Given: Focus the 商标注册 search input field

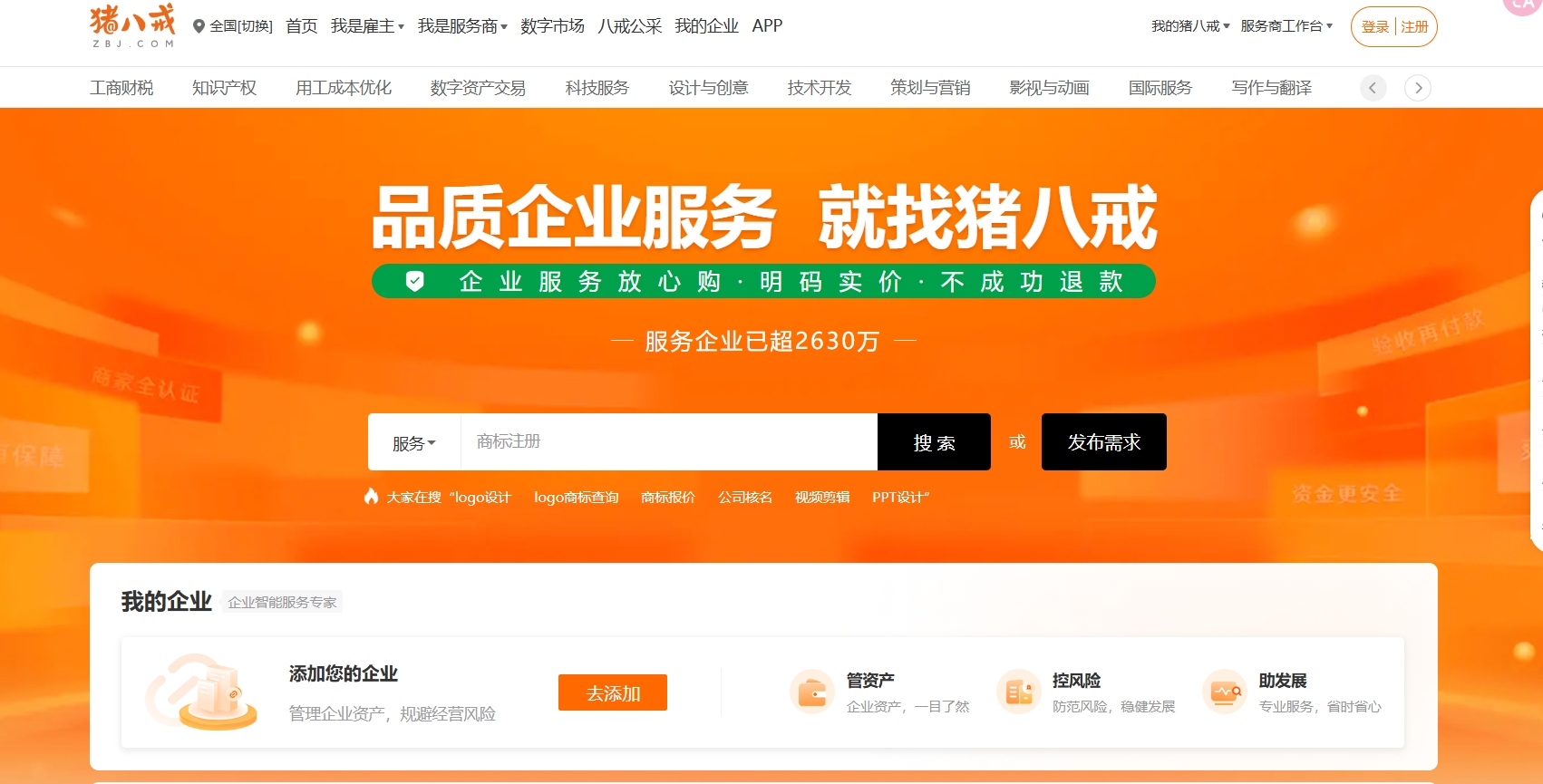Looking at the screenshot, I should (x=669, y=442).
